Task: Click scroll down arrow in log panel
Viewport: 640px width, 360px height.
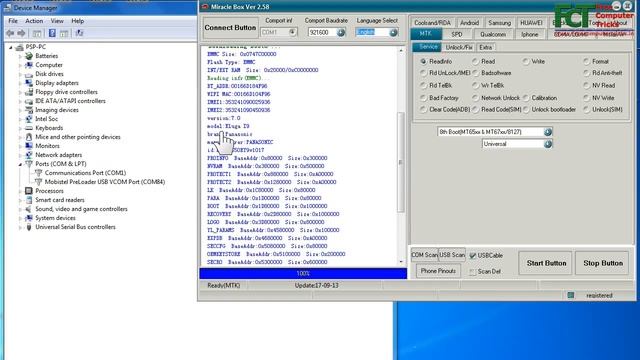Action: [401, 262]
